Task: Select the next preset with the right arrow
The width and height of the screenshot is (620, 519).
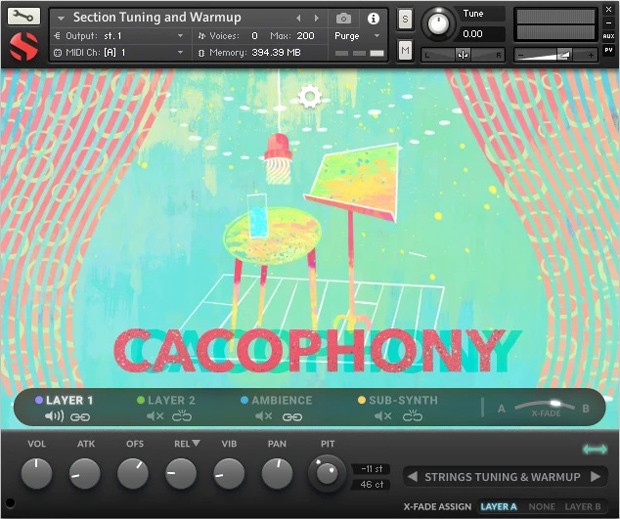Action: point(595,477)
